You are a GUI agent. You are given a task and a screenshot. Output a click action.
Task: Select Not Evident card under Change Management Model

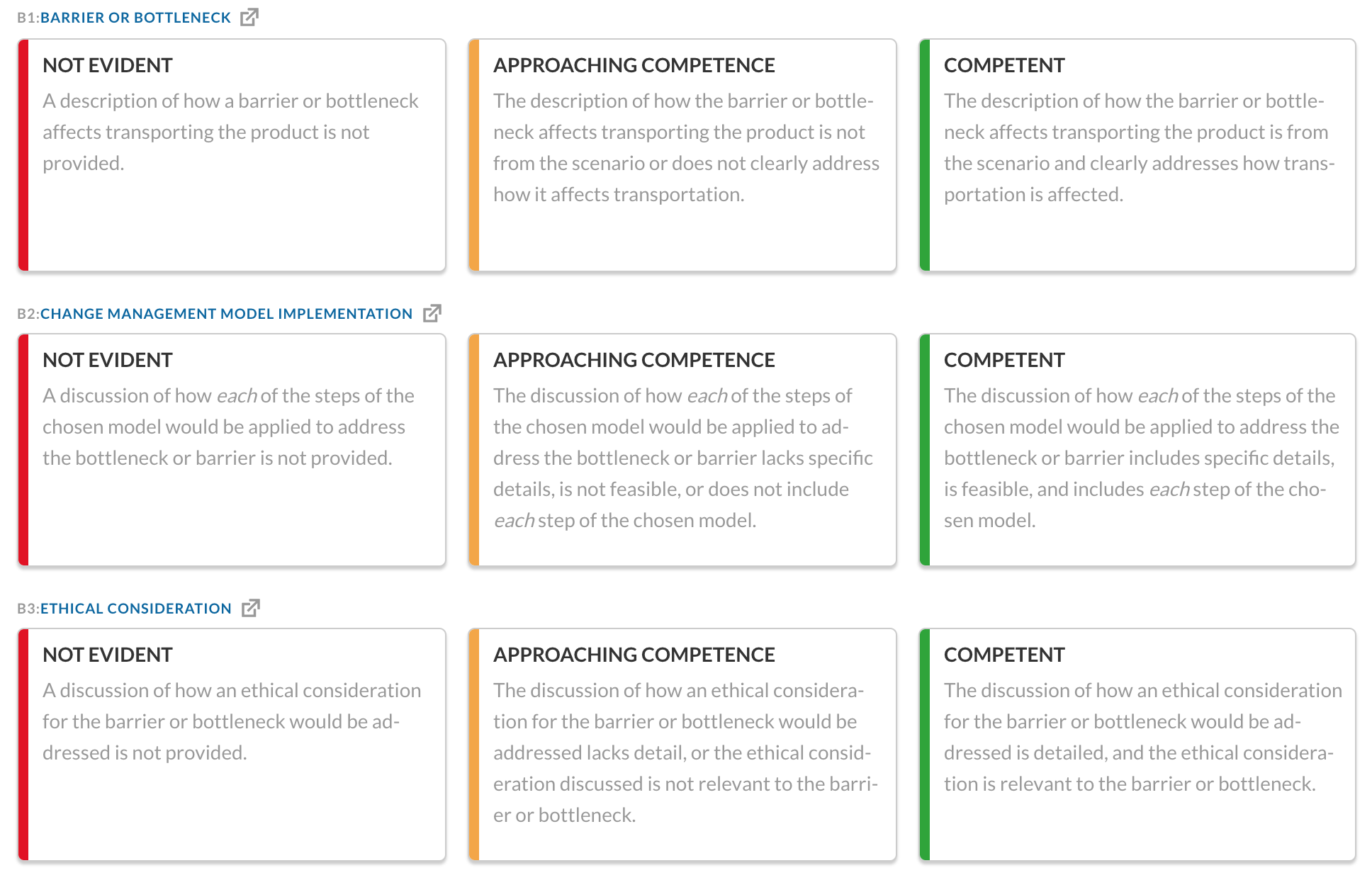(x=232, y=450)
